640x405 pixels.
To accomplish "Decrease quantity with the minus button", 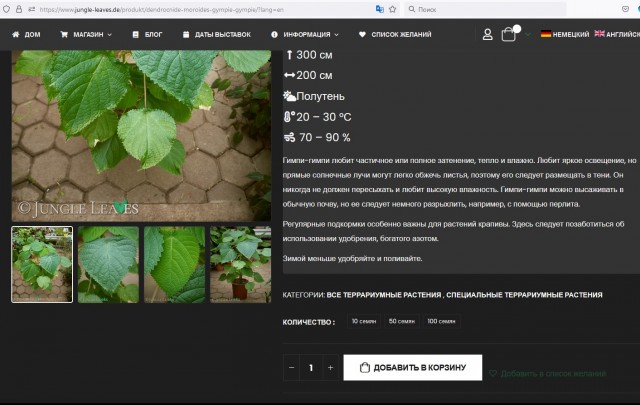I will 291,367.
